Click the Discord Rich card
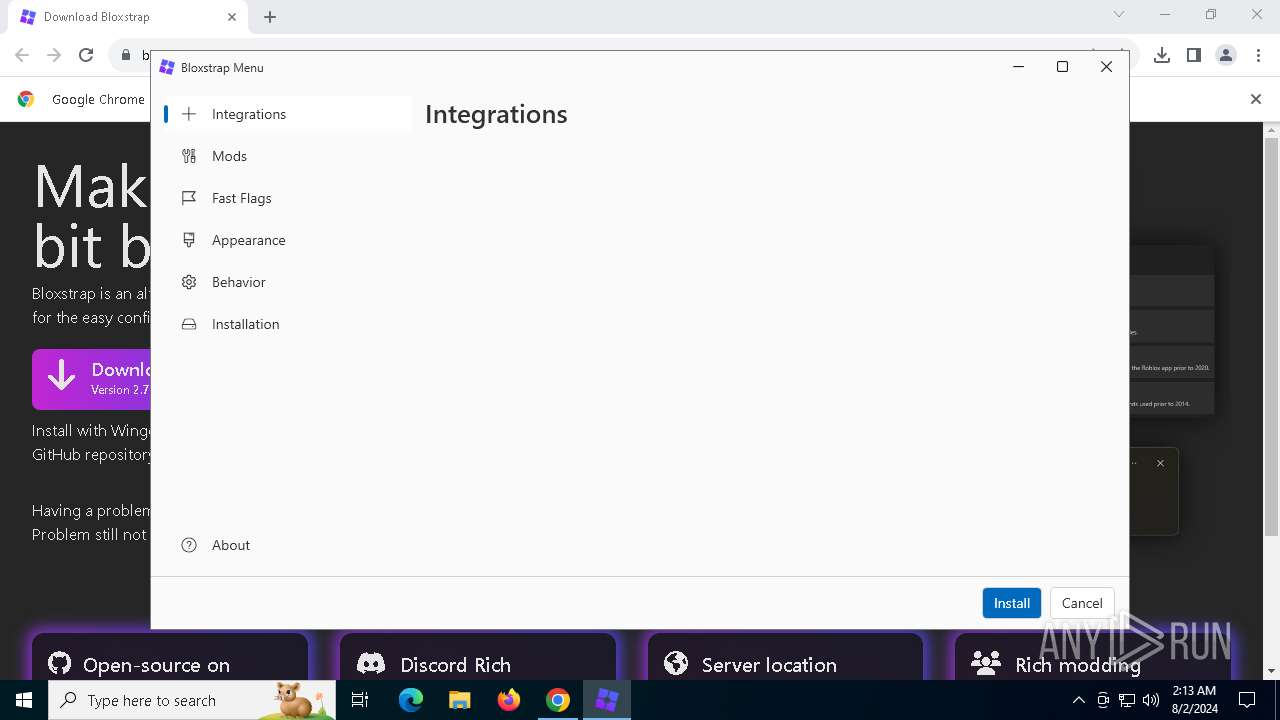The height and width of the screenshot is (720, 1280). click(478, 657)
